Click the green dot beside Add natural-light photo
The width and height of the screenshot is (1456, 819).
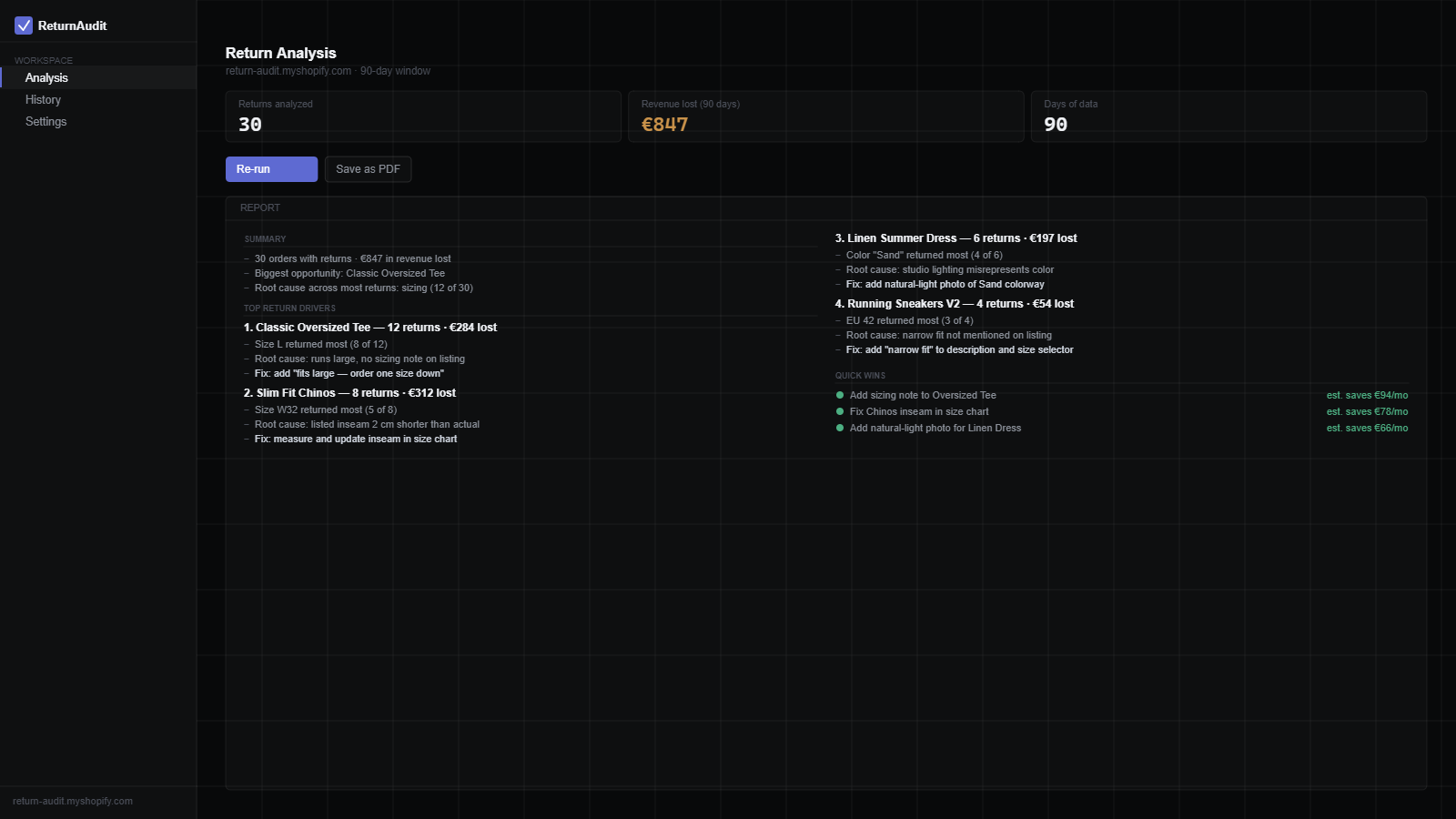(840, 428)
